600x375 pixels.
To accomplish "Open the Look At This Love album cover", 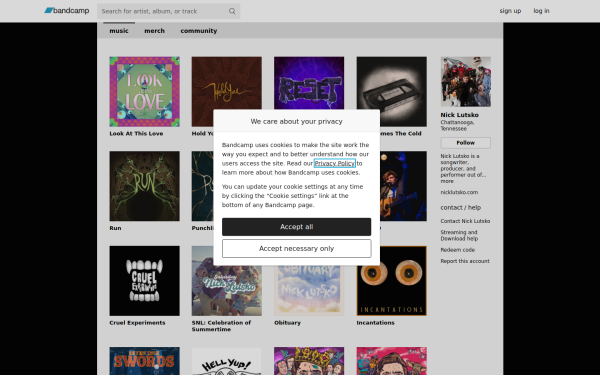I will [145, 92].
